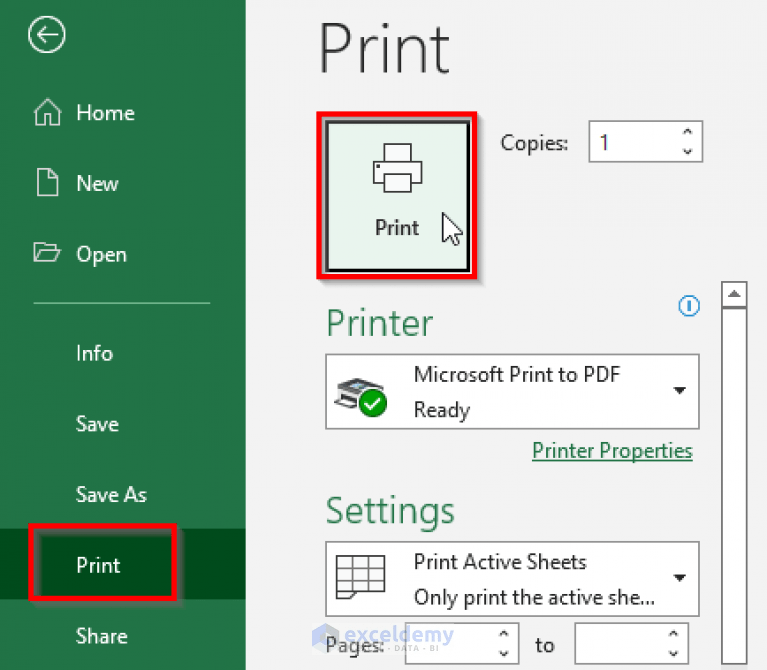
Task: Select New from the sidebar
Action: click(77, 183)
